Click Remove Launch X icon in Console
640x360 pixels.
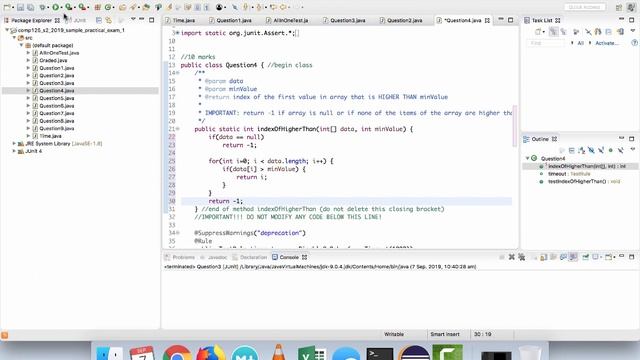[511, 257]
